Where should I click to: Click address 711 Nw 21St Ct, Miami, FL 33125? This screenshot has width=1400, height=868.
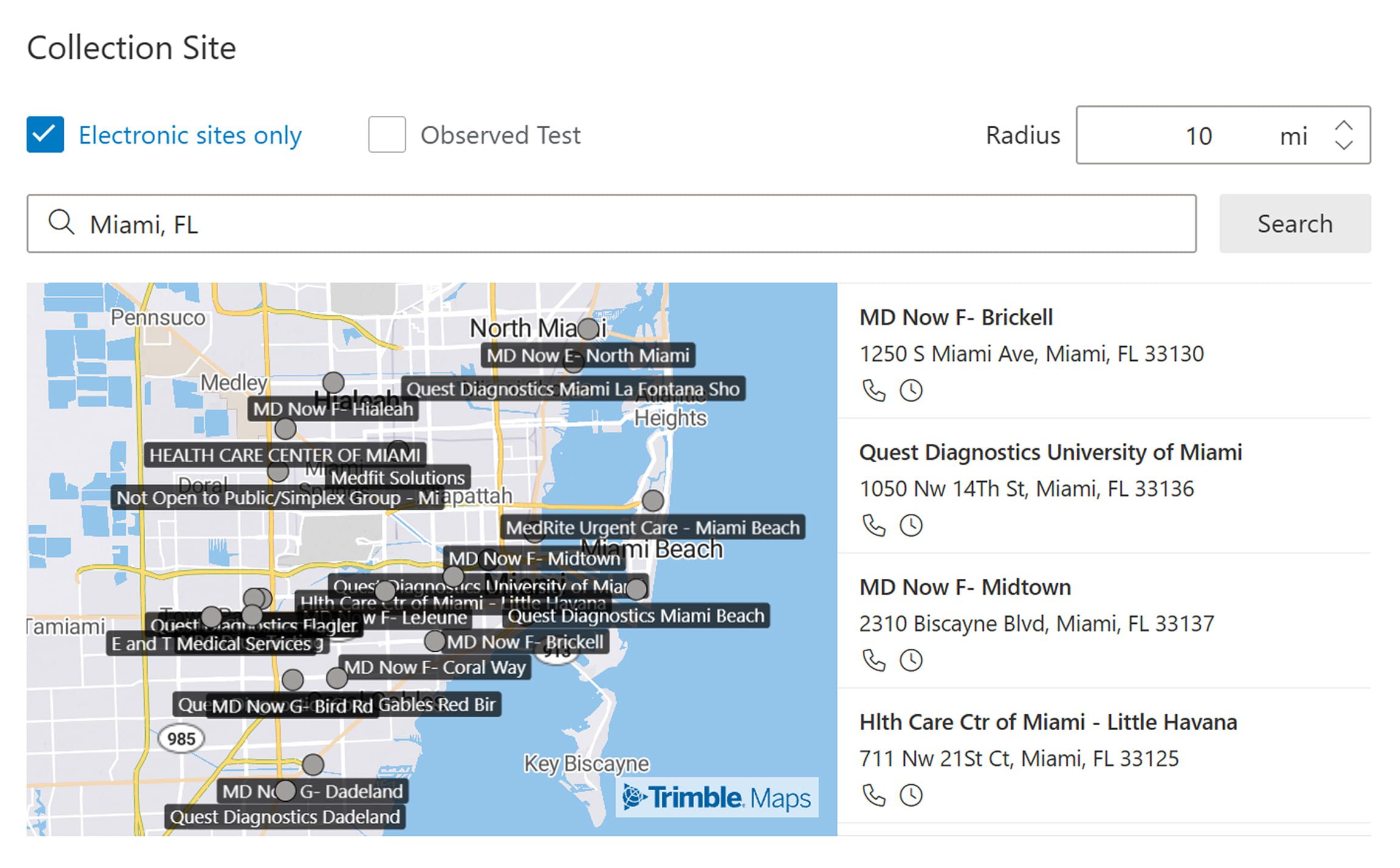pyautogui.click(x=1019, y=758)
